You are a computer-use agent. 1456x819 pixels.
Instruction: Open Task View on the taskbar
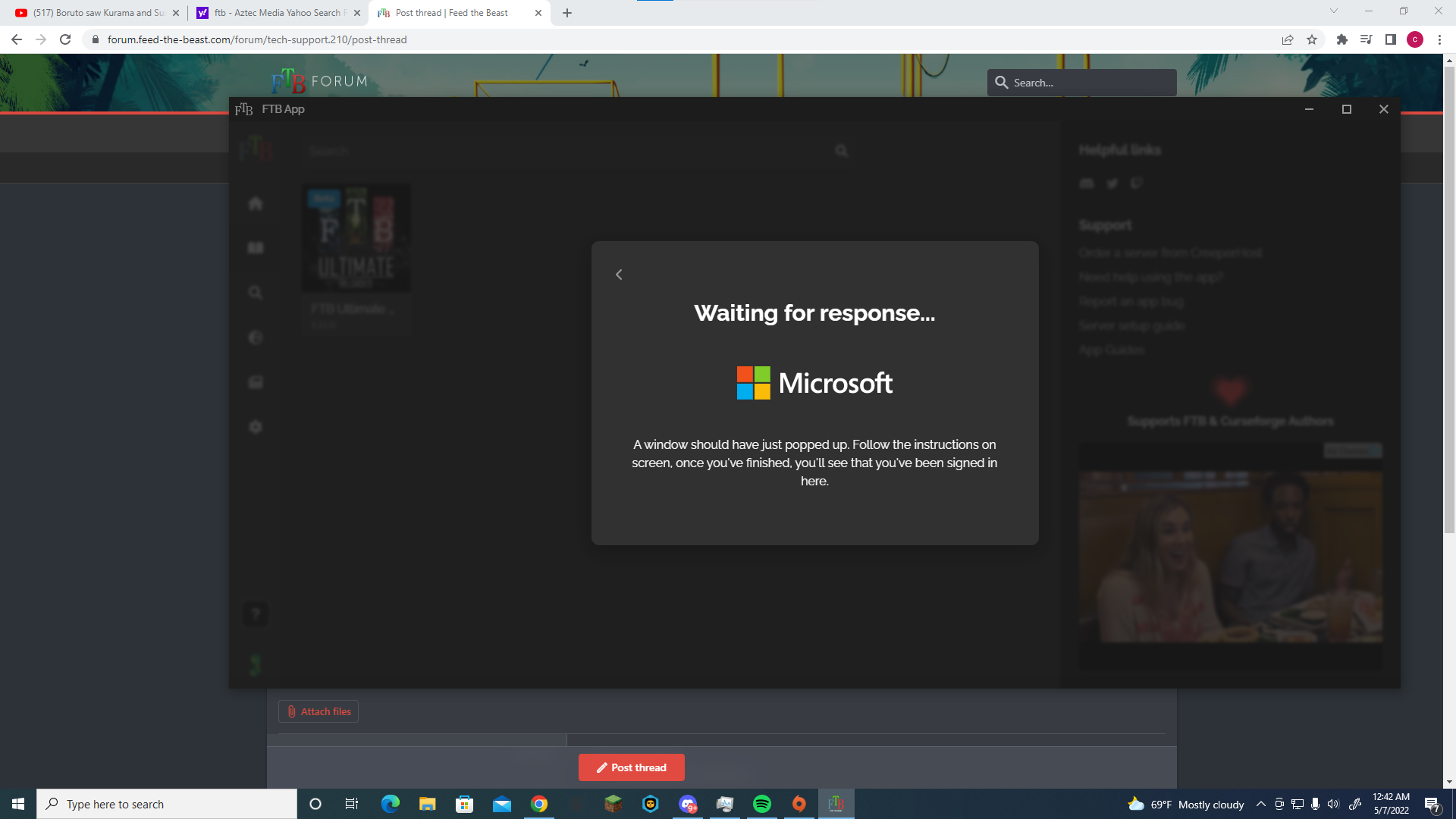(352, 804)
